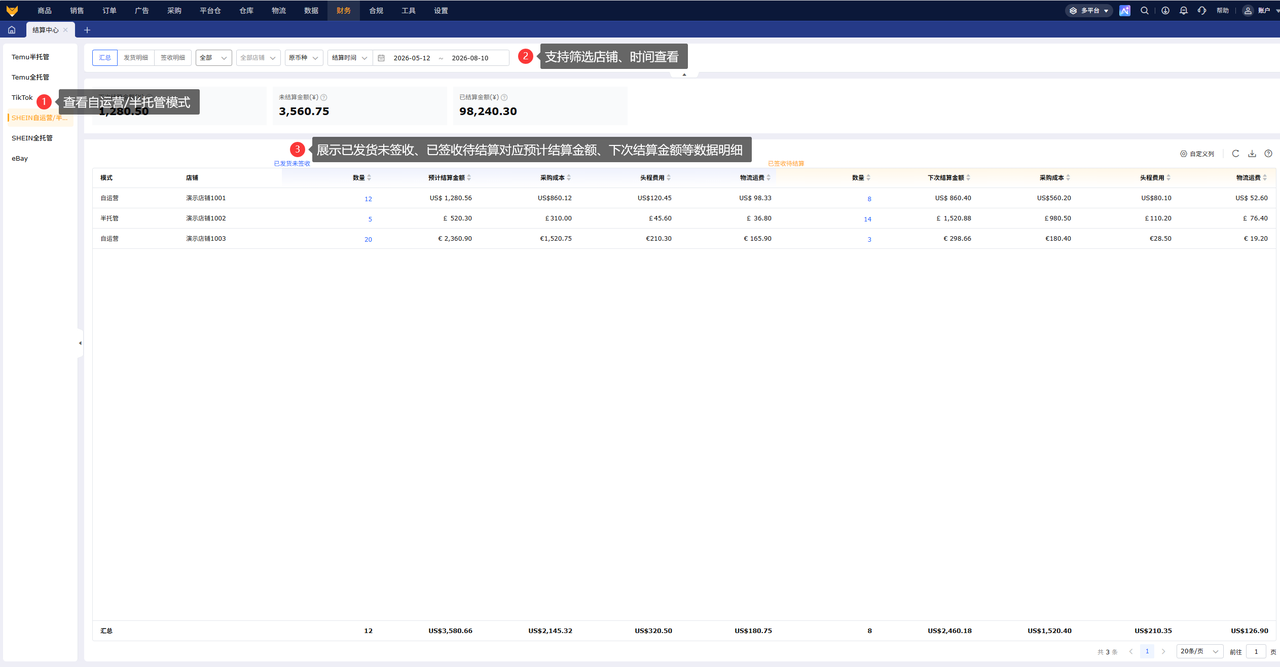Viewport: 1280px width, 667px height.
Task: Select page number 1
Action: point(1147,651)
